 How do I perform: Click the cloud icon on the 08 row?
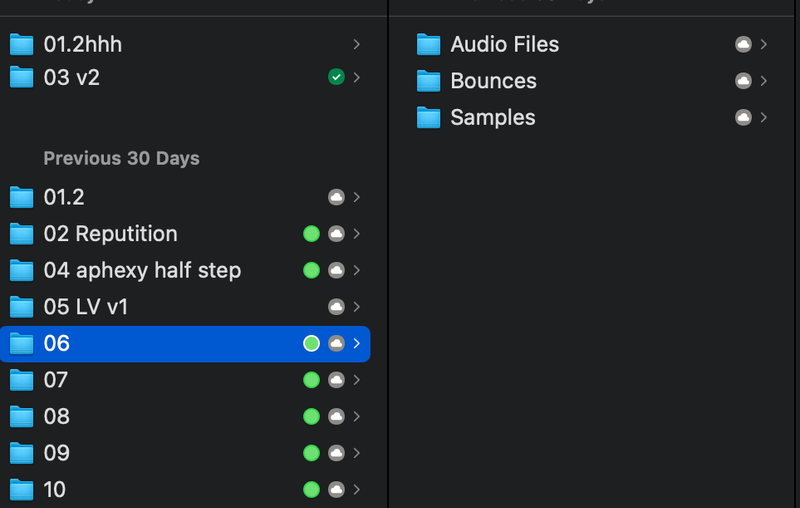[x=336, y=416]
